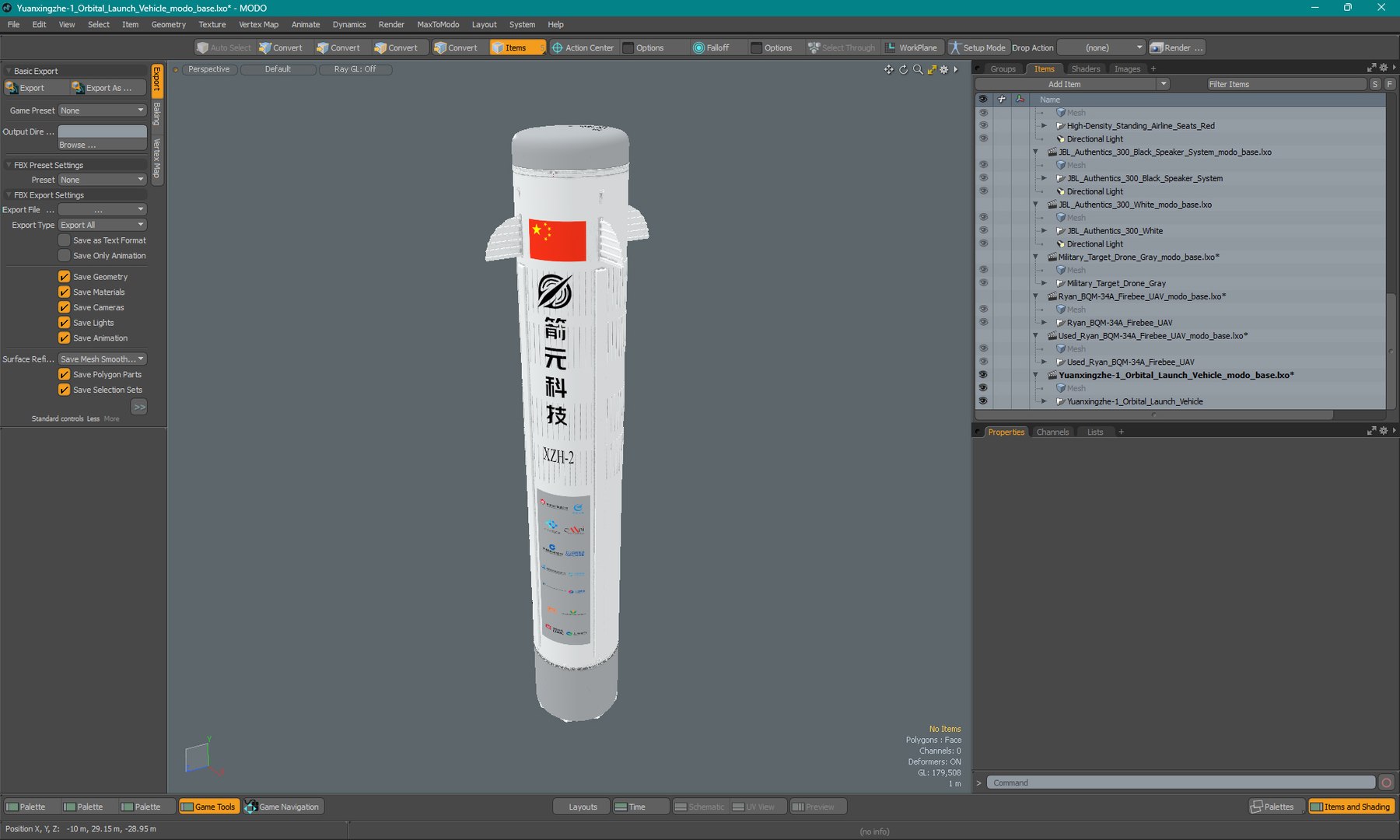Switch to Setup Mode
Screen dimensions: 1400x840
(x=977, y=47)
